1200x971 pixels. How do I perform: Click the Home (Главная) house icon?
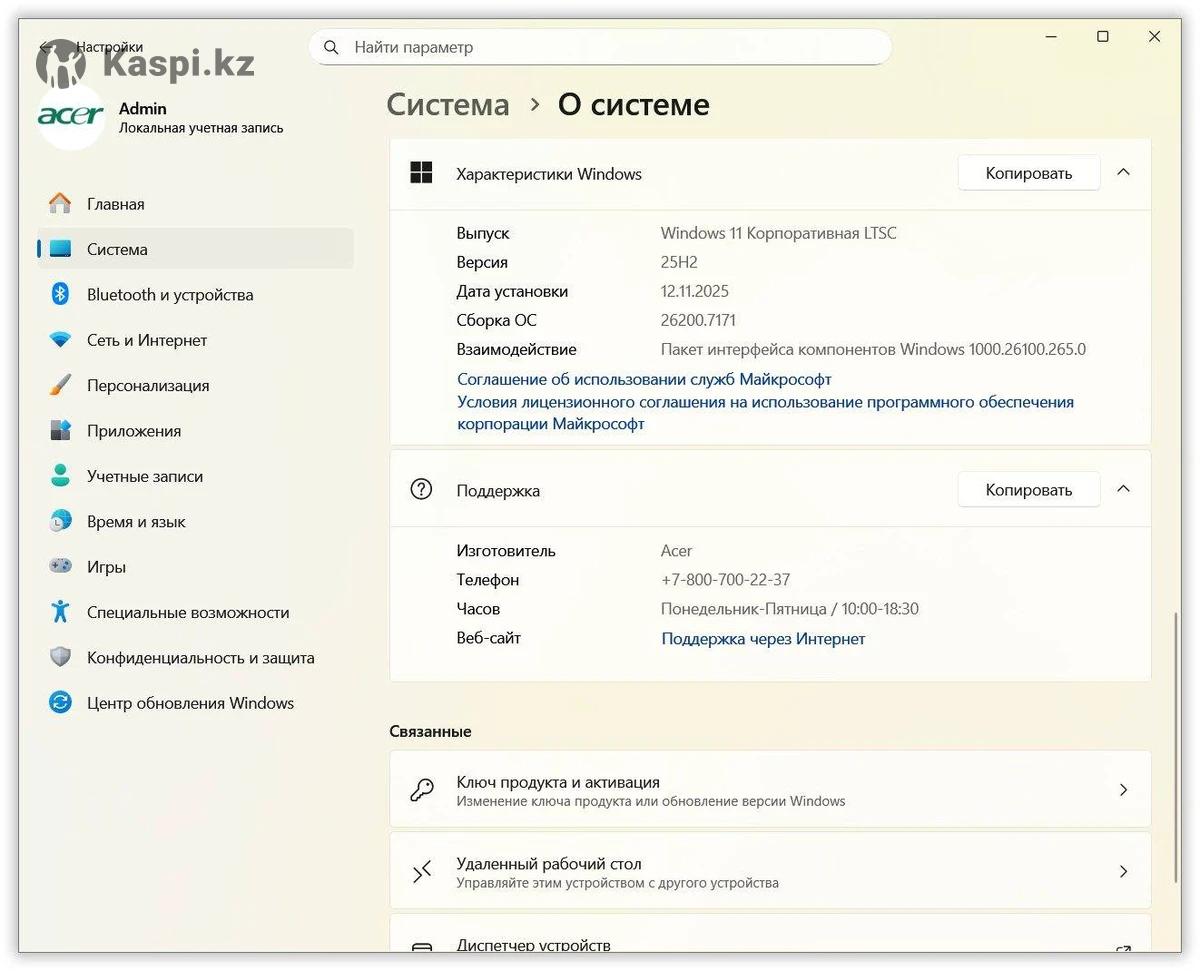[60, 204]
